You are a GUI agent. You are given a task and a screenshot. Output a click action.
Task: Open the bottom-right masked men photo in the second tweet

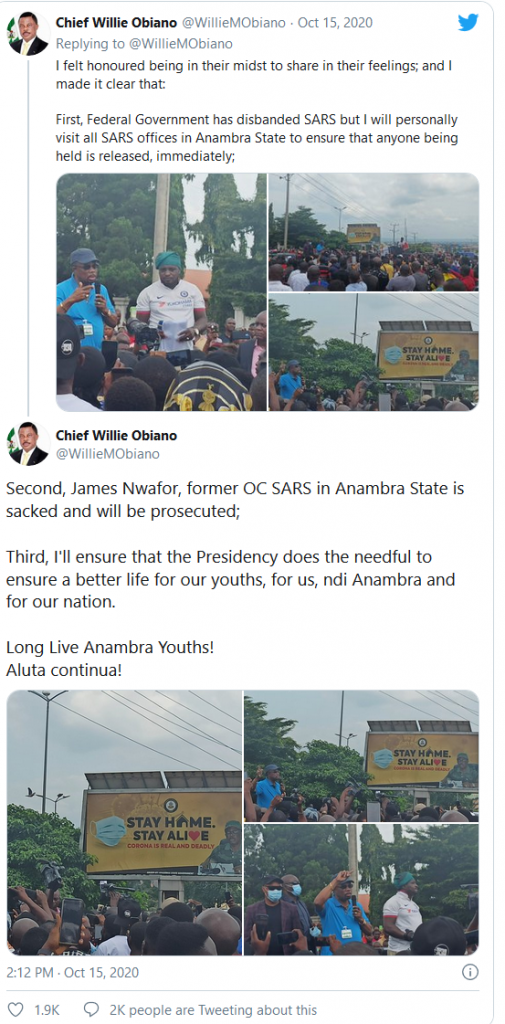point(361,889)
